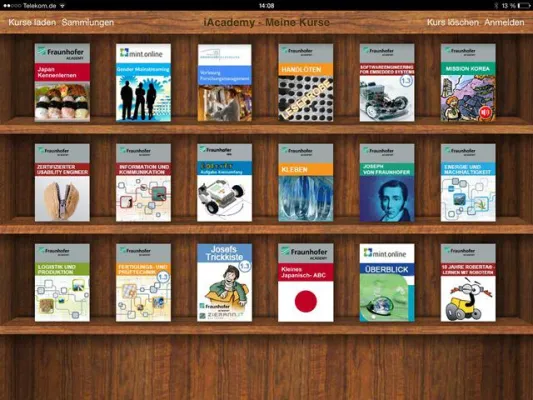Viewport: 533px width, 400px height.
Task: Open the Gender Mainstreaming mint.online course
Action: click(143, 82)
